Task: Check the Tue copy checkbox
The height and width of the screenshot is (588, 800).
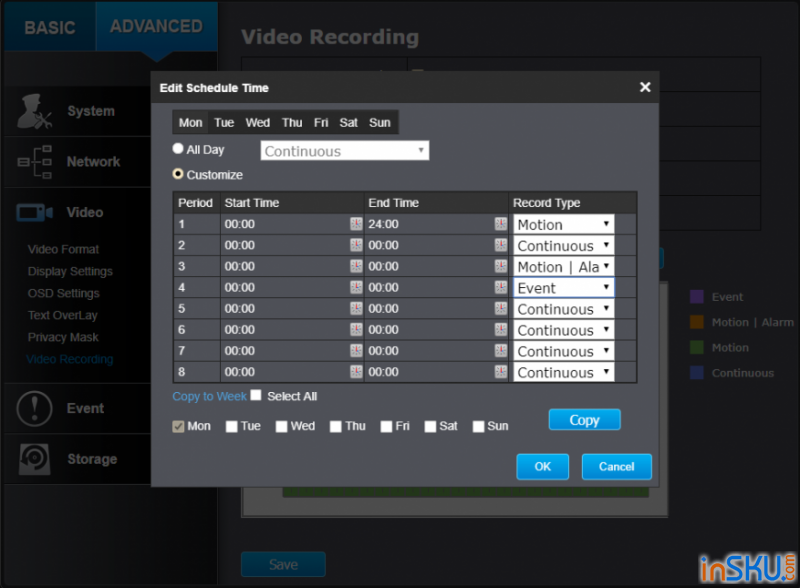Action: pyautogui.click(x=232, y=426)
